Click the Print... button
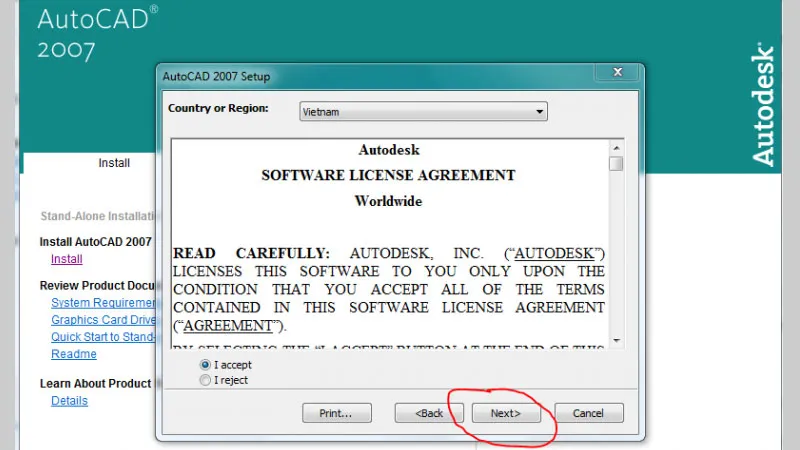This screenshot has height=450, width=800. tap(336, 413)
